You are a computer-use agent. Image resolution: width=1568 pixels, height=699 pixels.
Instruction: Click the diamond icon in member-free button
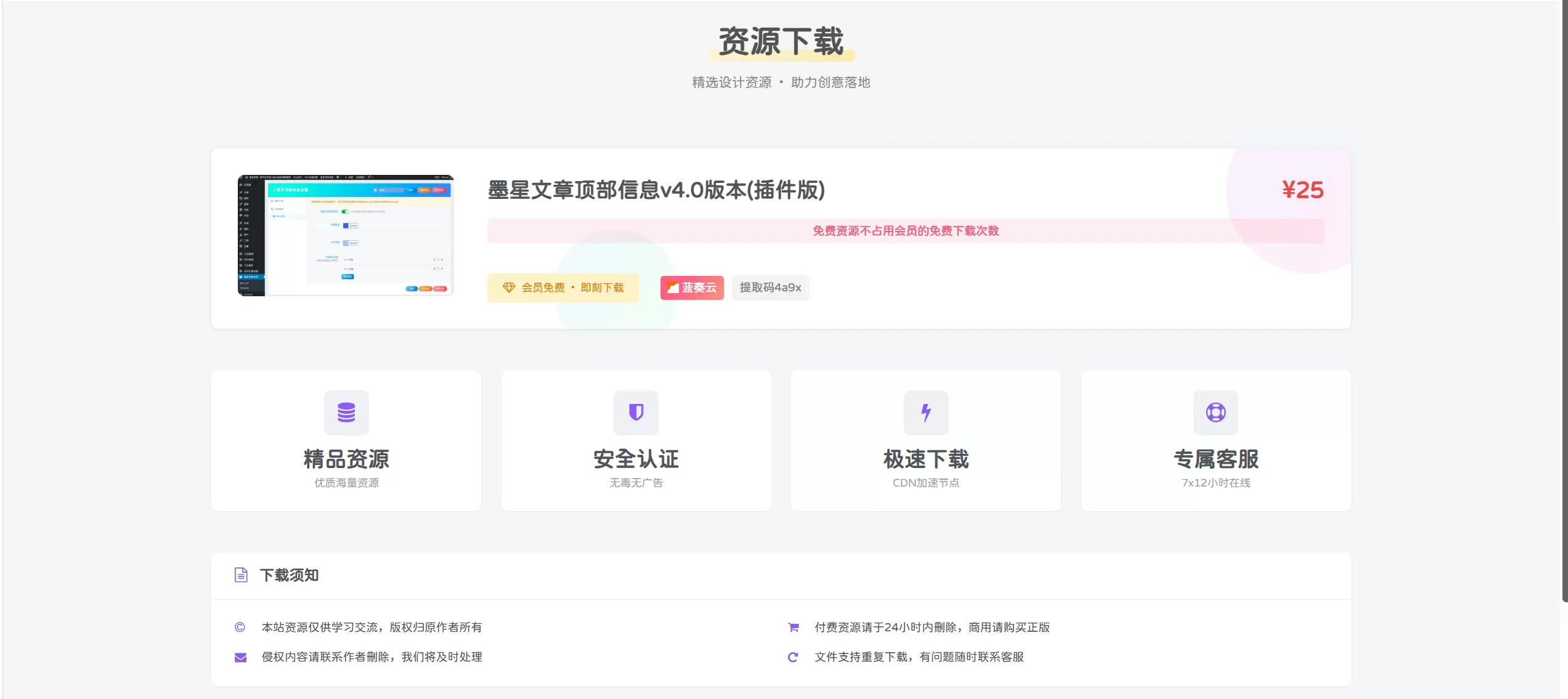[508, 288]
